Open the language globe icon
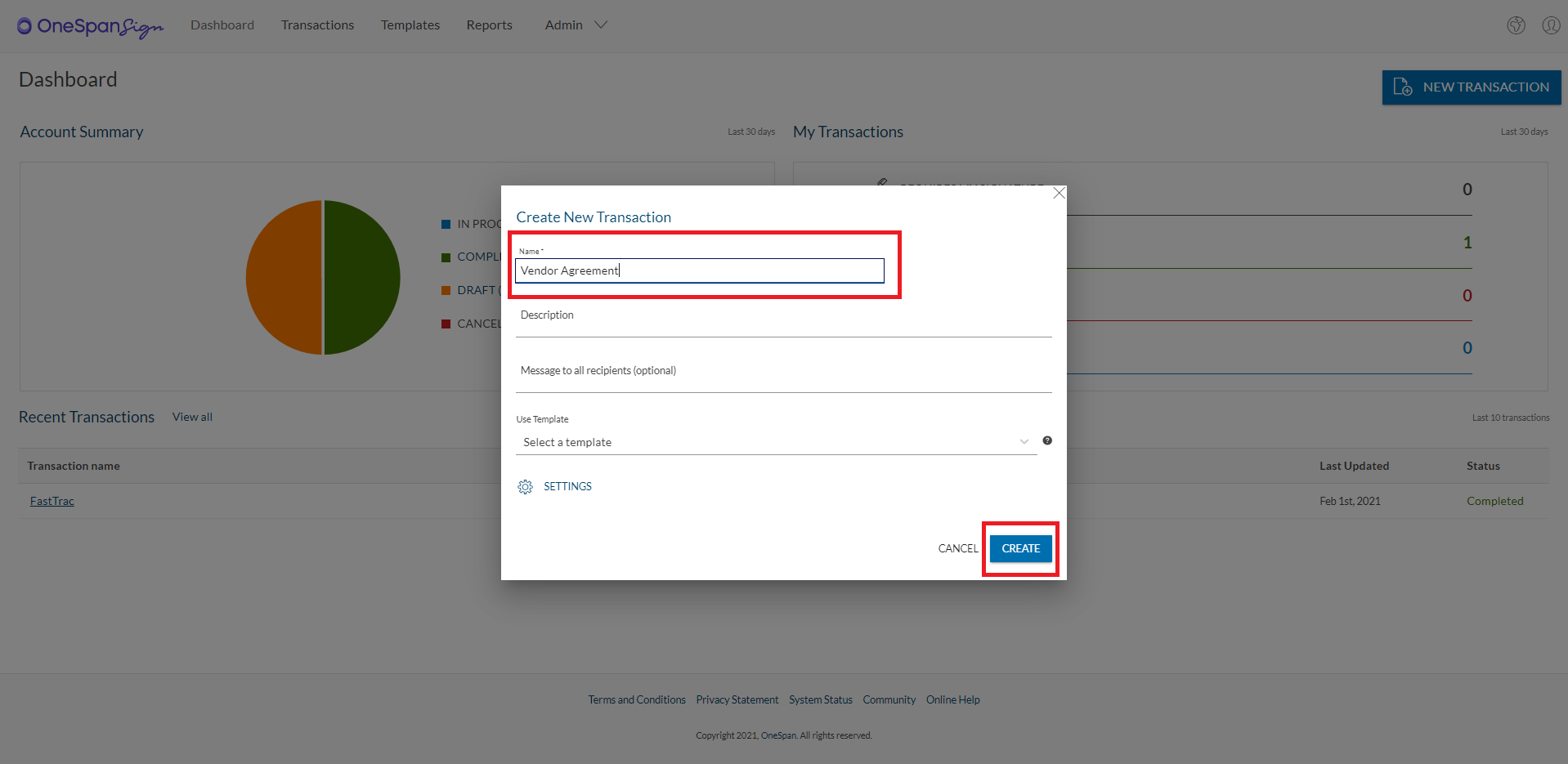This screenshot has height=764, width=1568. [1516, 25]
